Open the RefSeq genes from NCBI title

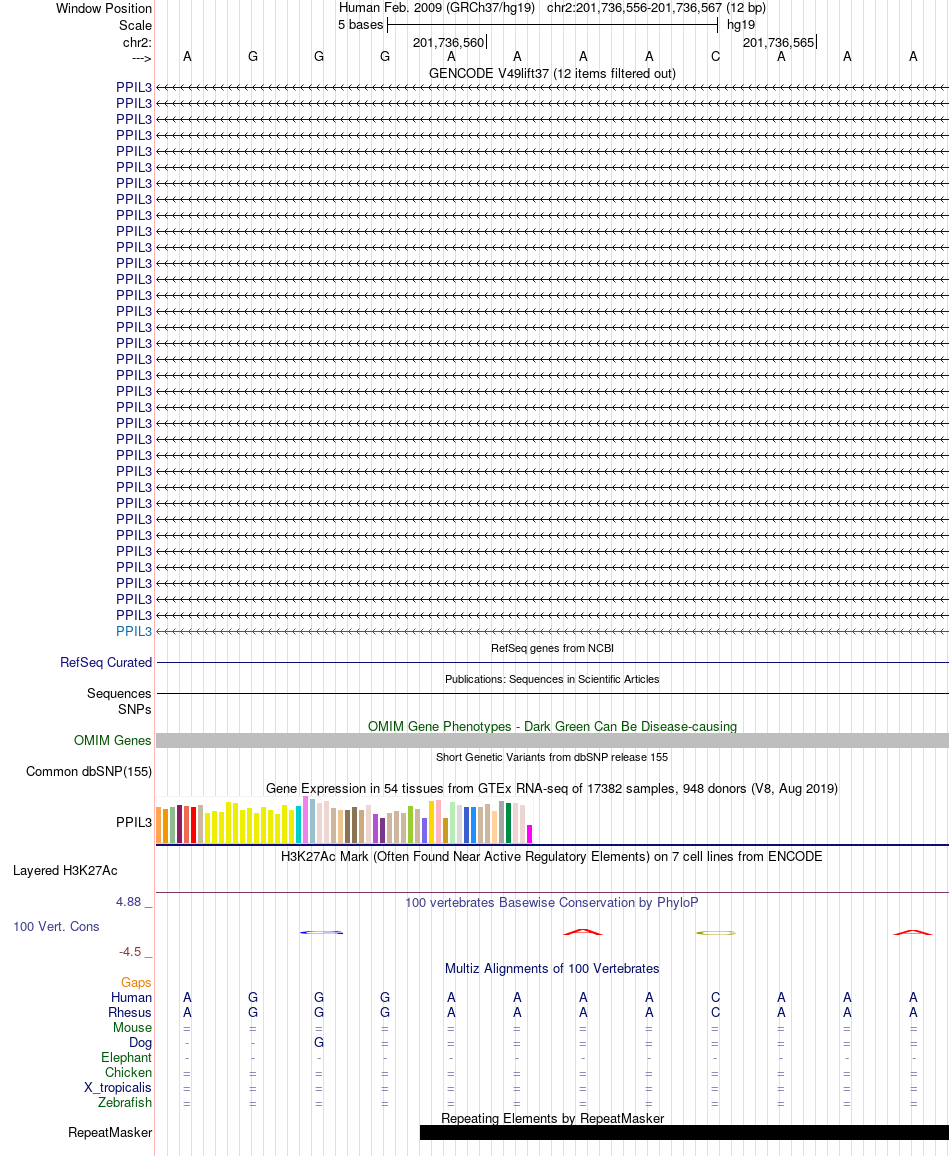pos(552,648)
